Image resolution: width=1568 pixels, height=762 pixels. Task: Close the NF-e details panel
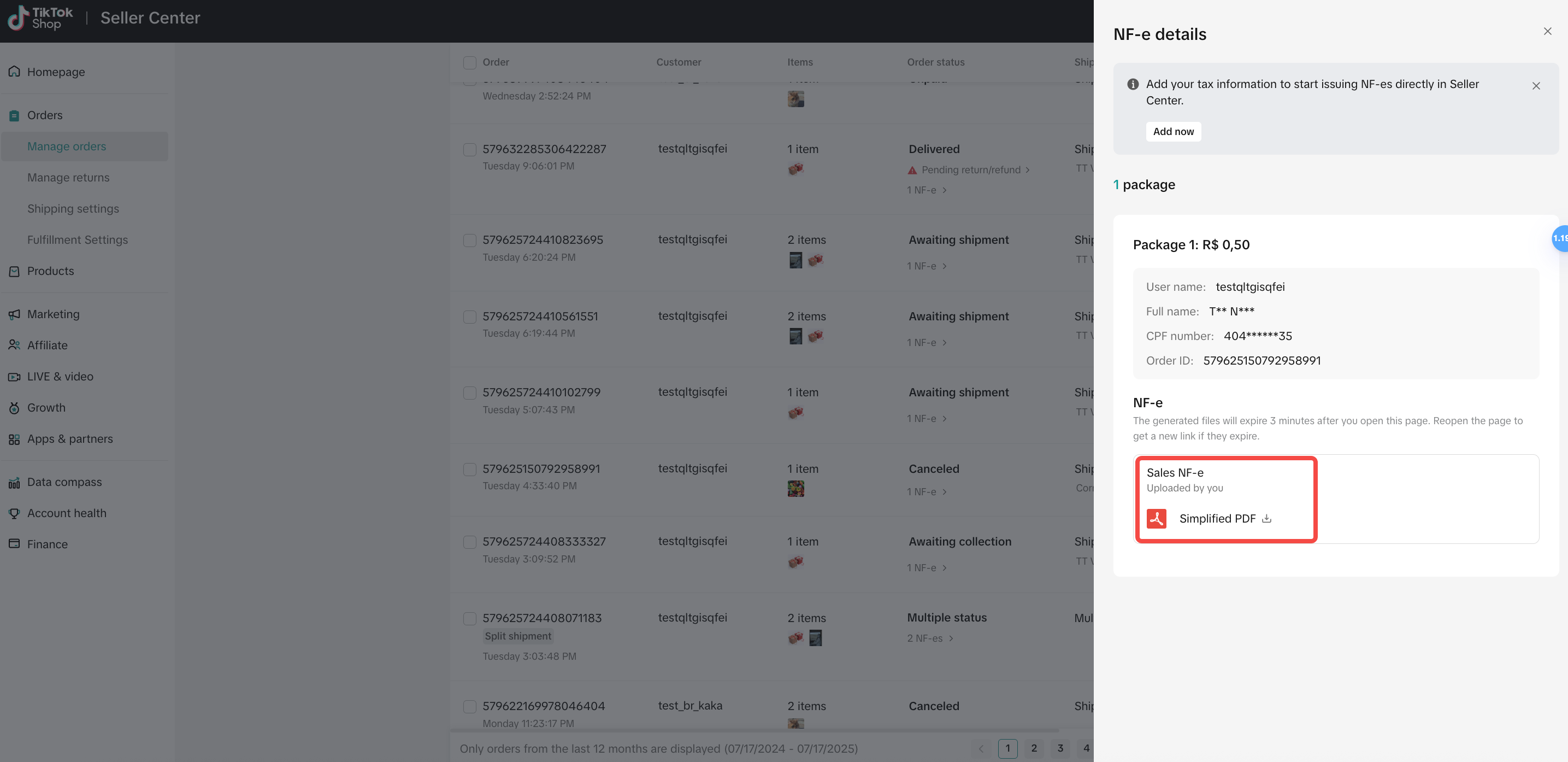pos(1547,31)
